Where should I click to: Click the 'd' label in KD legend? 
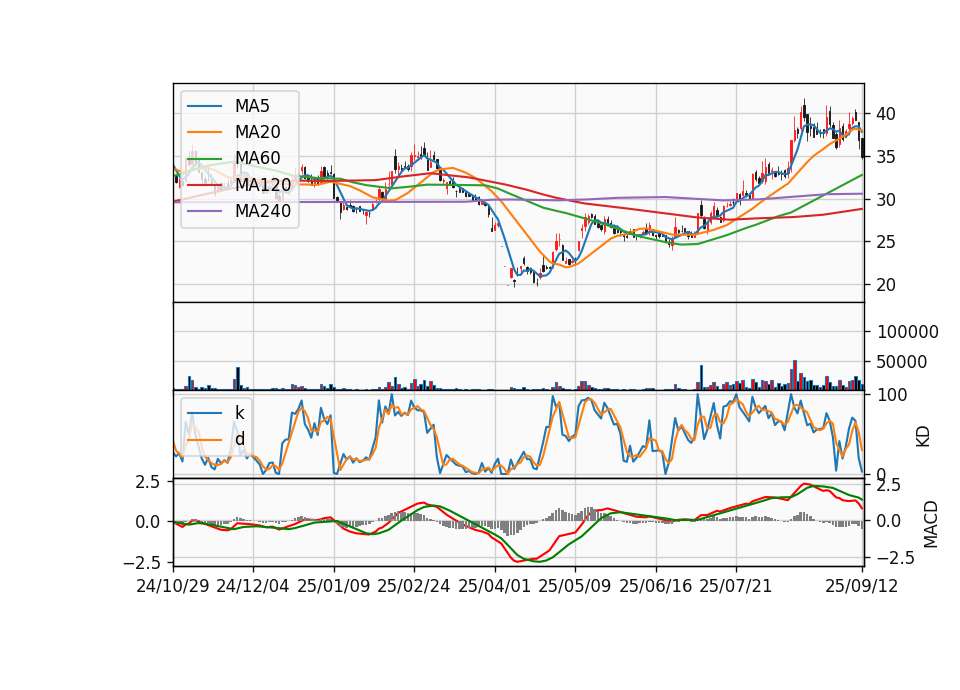coord(239,439)
